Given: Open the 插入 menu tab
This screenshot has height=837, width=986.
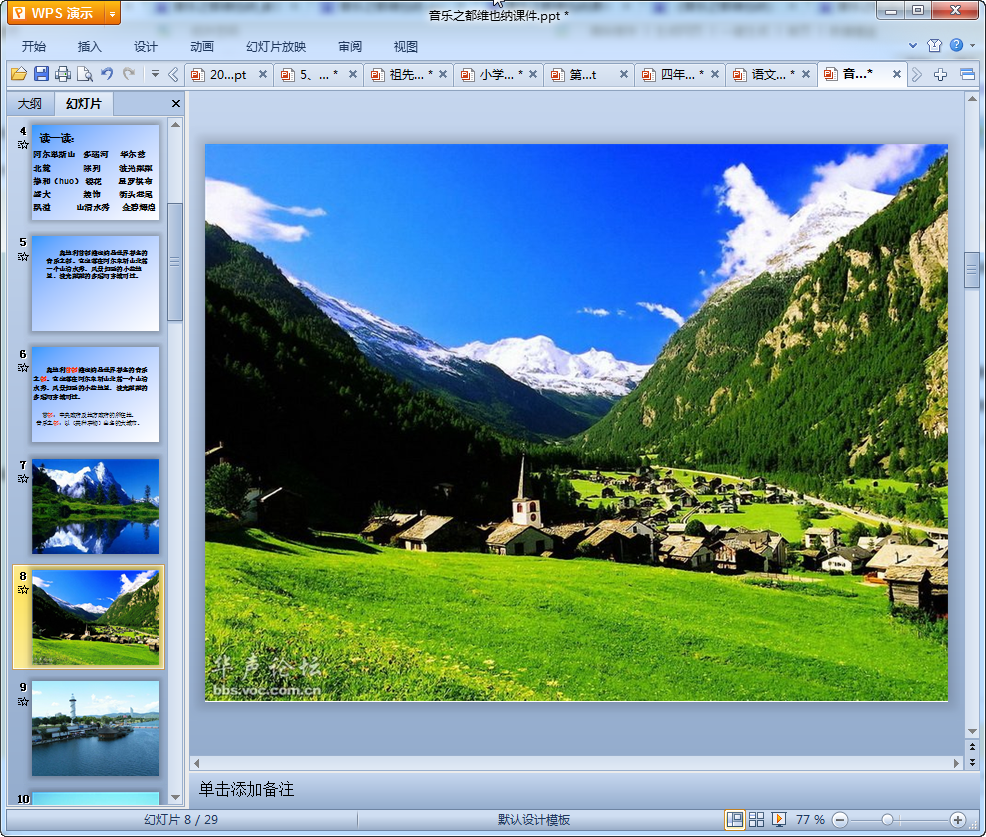Looking at the screenshot, I should pos(89,47).
